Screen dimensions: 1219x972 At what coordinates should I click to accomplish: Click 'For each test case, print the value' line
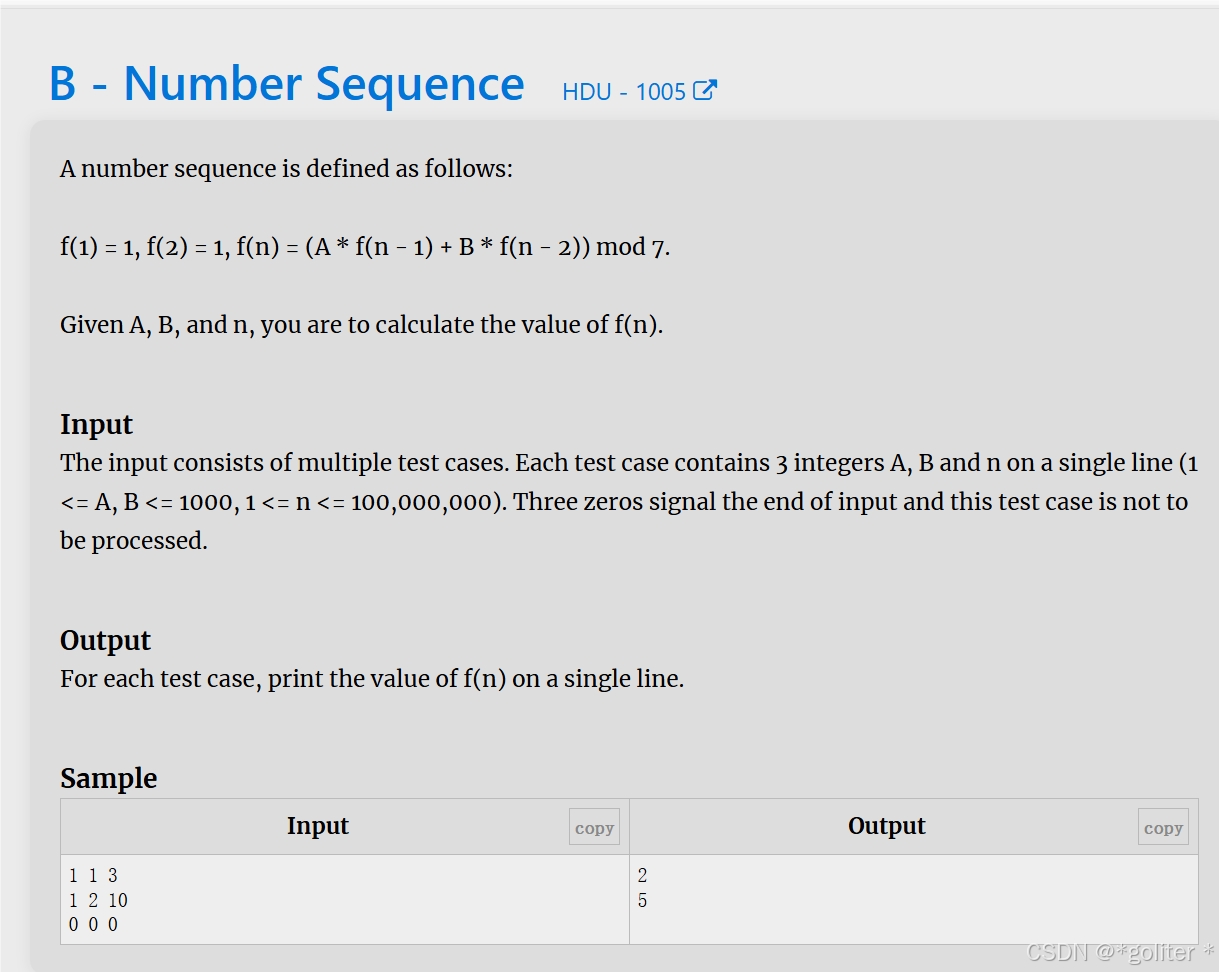point(372,679)
